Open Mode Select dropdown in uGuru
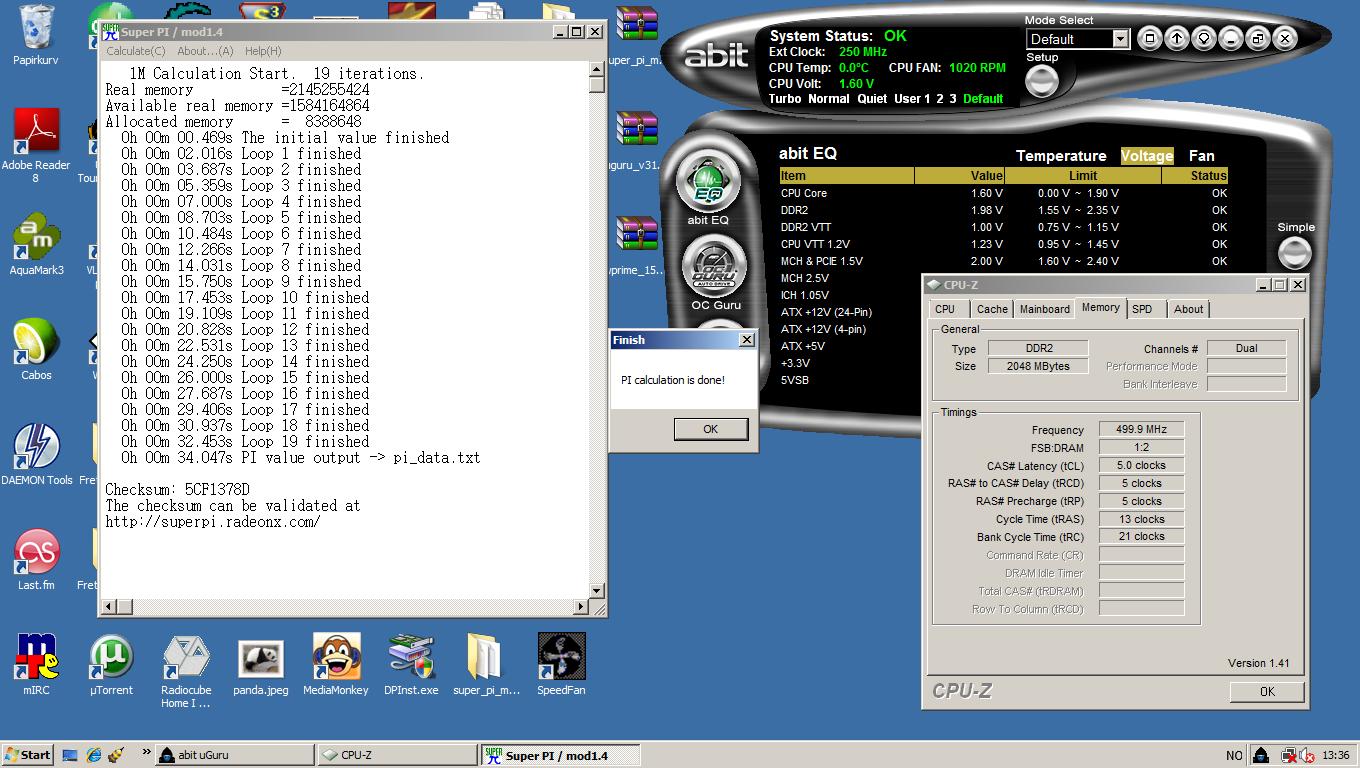This screenshot has height=768, width=1360. 1120,39
